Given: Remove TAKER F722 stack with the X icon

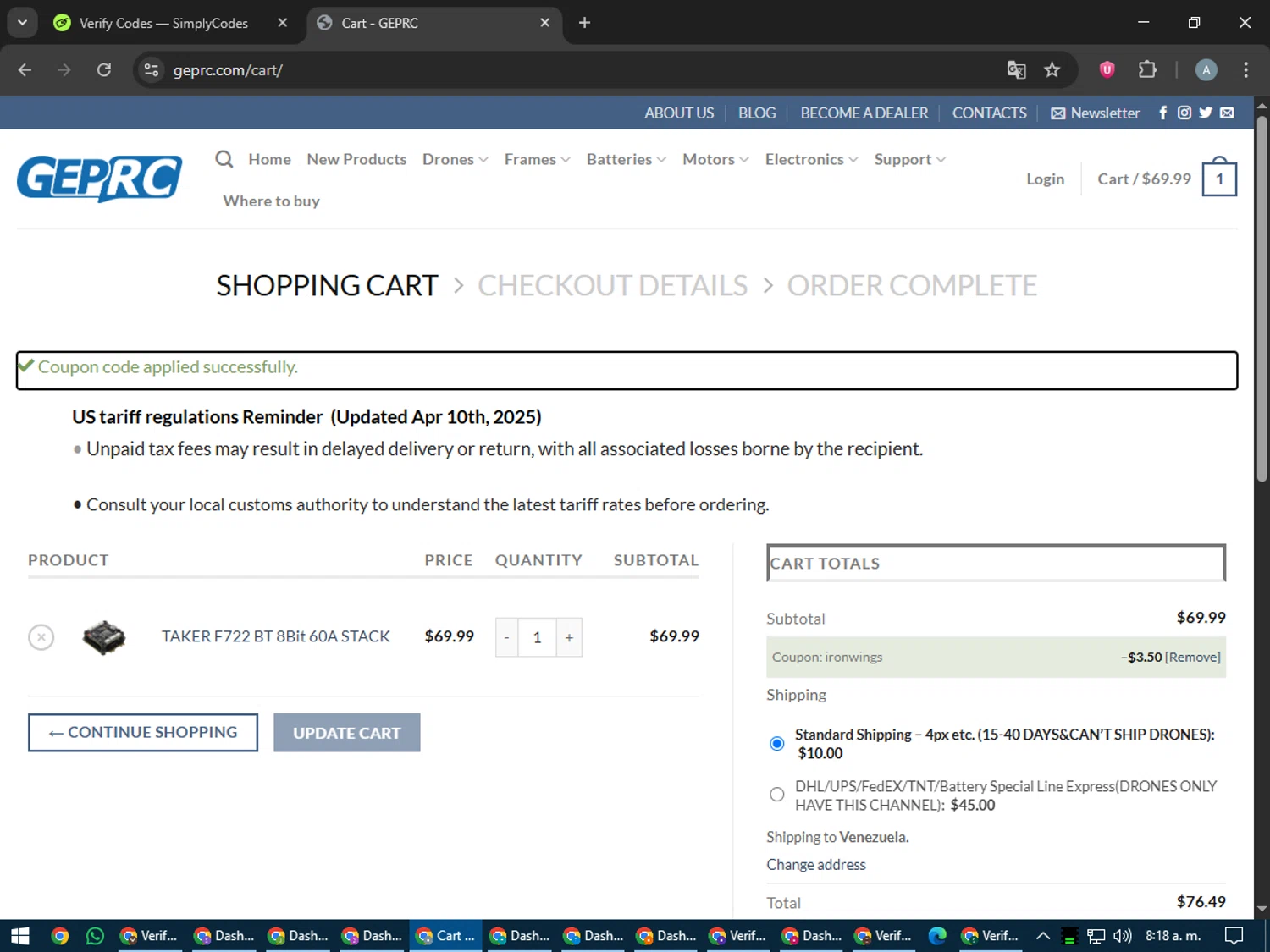Looking at the screenshot, I should pos(41,636).
